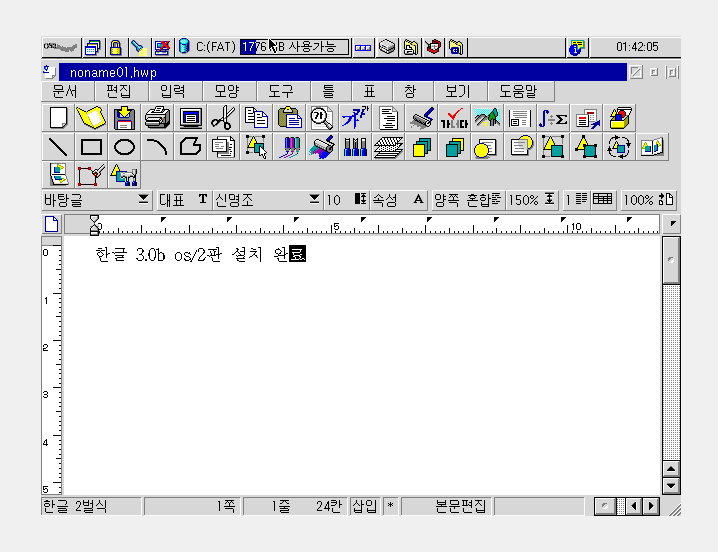
Task: Select the scissors cut icon
Action: tap(222, 118)
